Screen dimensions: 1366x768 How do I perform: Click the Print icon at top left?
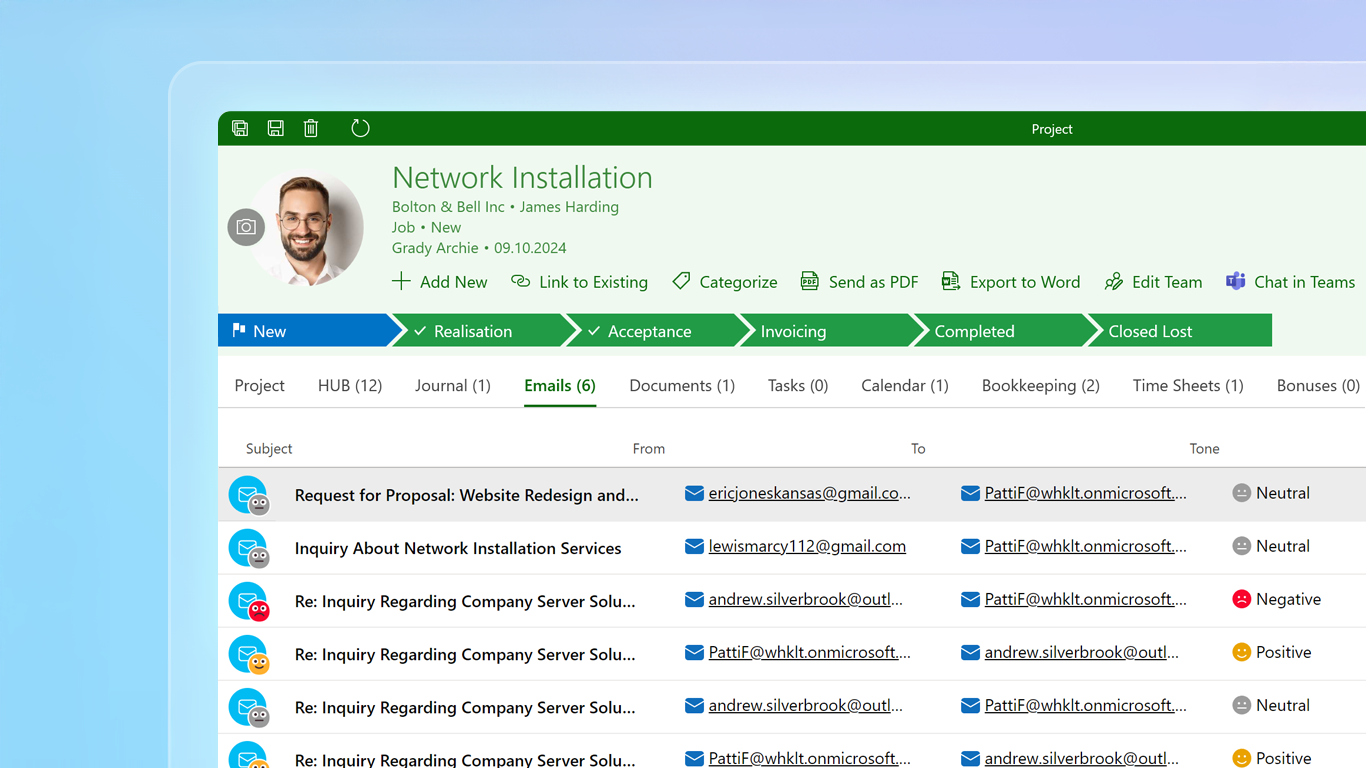point(240,128)
